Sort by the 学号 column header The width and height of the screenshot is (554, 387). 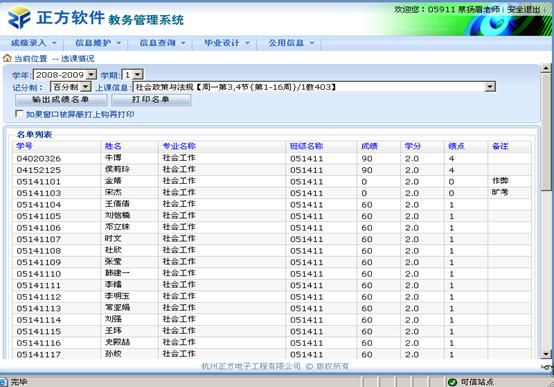coord(24,146)
